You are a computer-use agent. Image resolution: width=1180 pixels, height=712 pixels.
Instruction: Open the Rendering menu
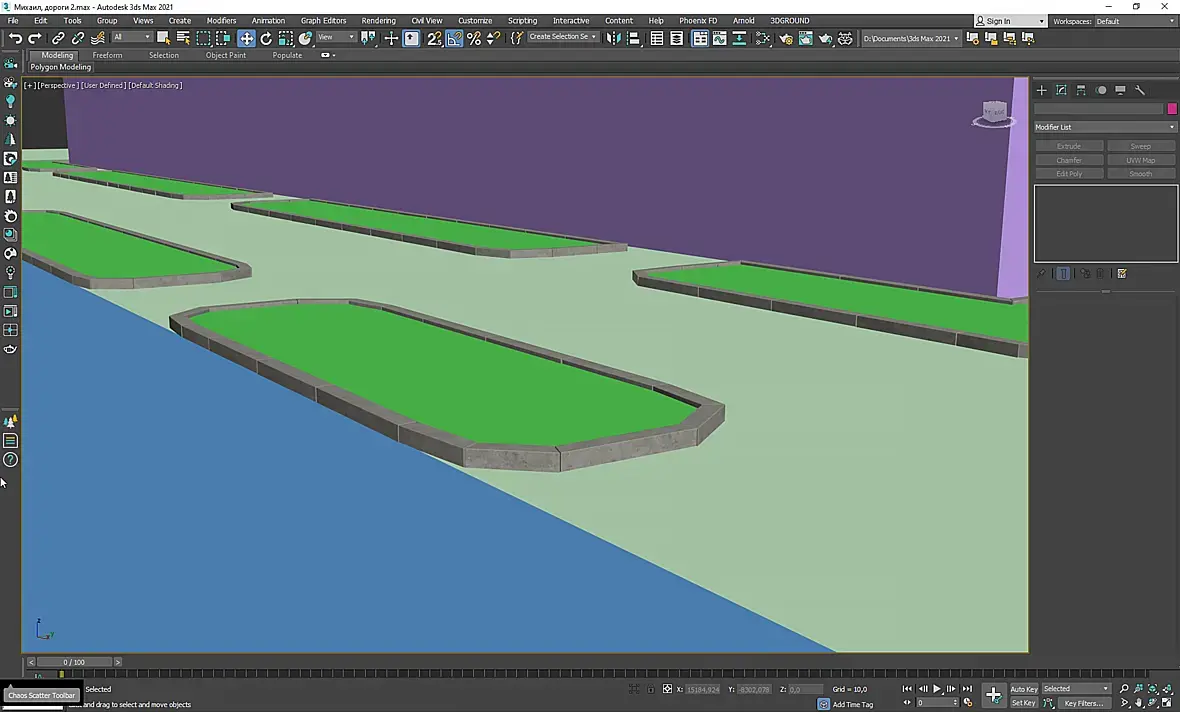coord(378,20)
